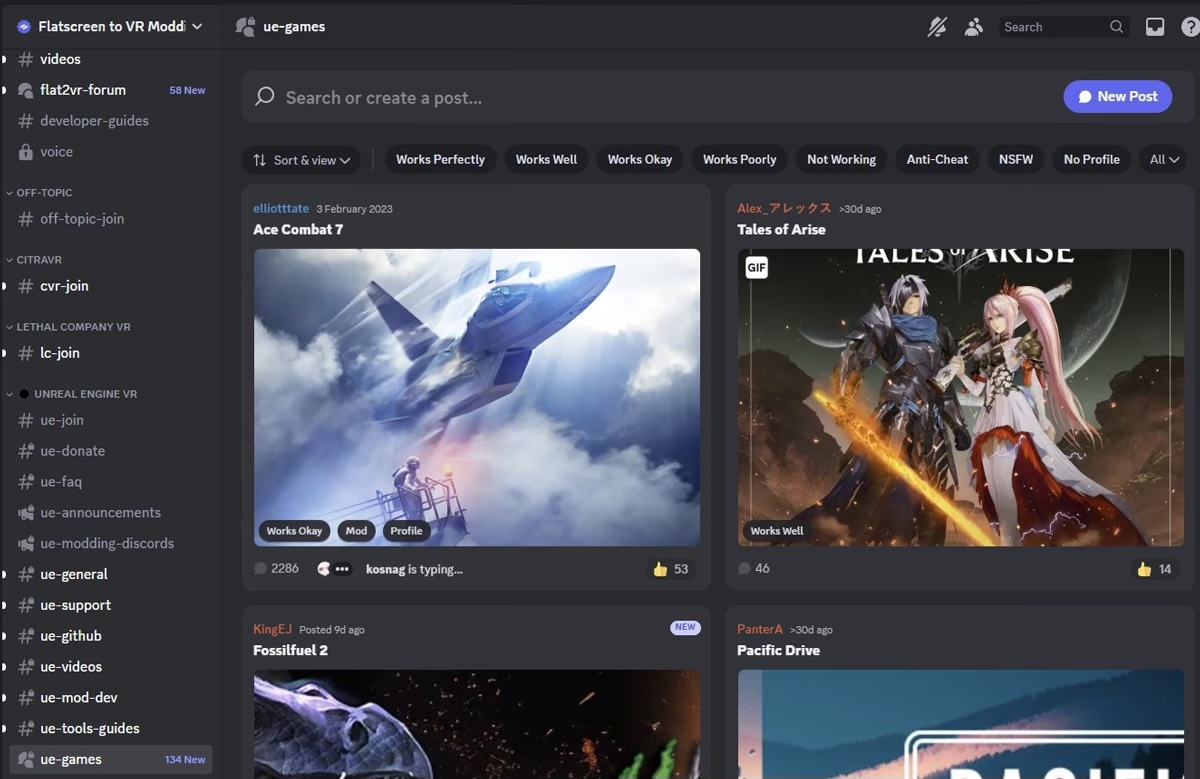The height and width of the screenshot is (779, 1200).
Task: Click the search magnifier icon in the header
Action: (1116, 27)
